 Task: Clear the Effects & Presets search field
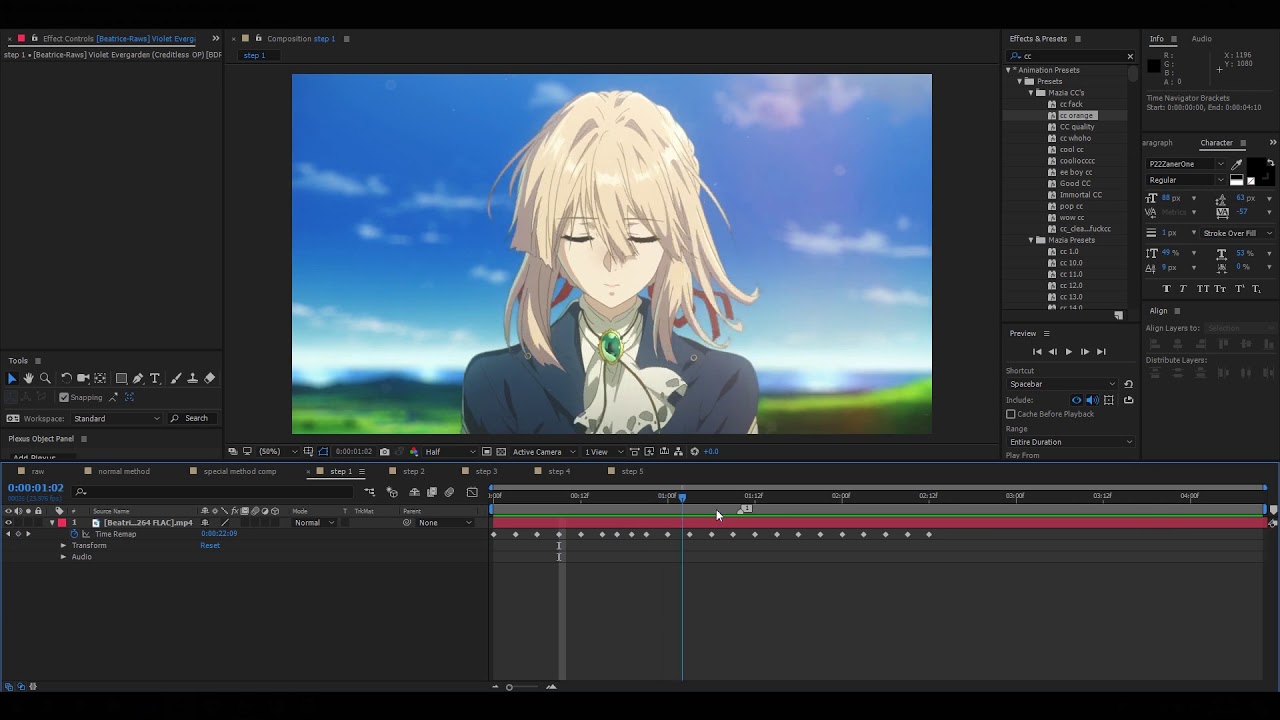pos(1130,56)
